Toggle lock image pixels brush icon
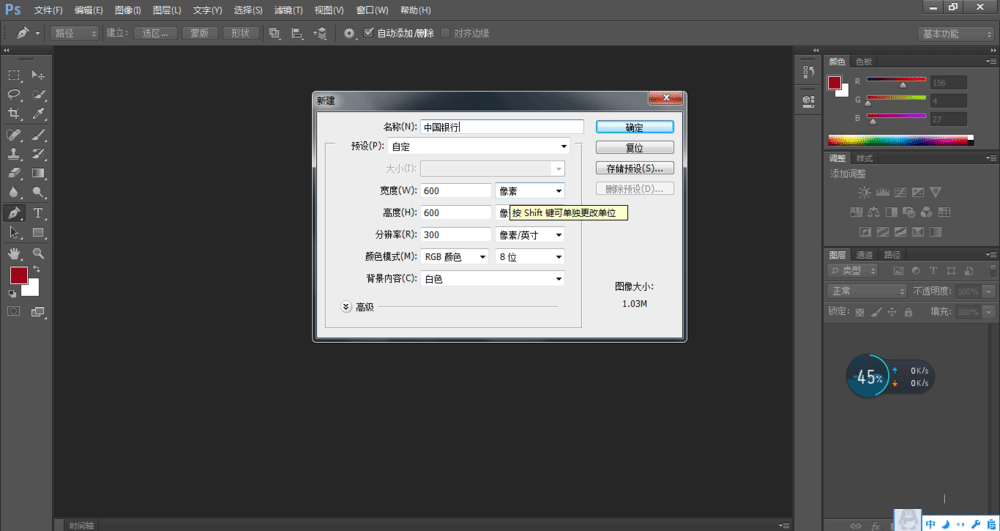1000x531 pixels. [x=876, y=312]
